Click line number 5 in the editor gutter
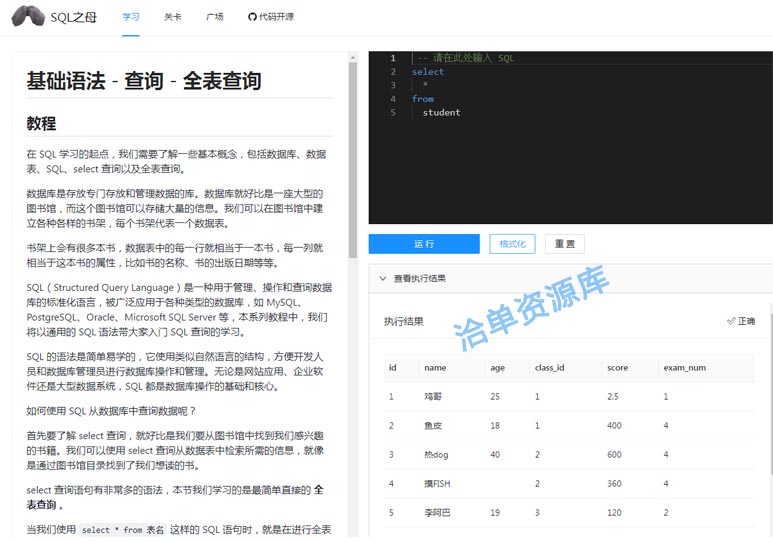 393,112
